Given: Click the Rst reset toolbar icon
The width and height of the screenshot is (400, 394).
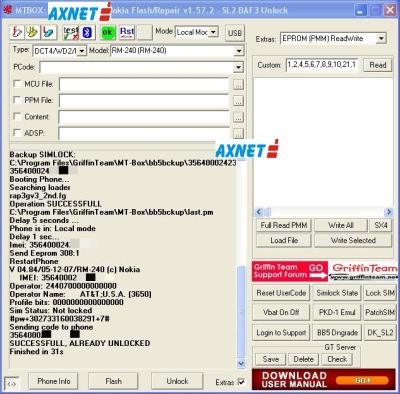Looking at the screenshot, I should (127, 32).
